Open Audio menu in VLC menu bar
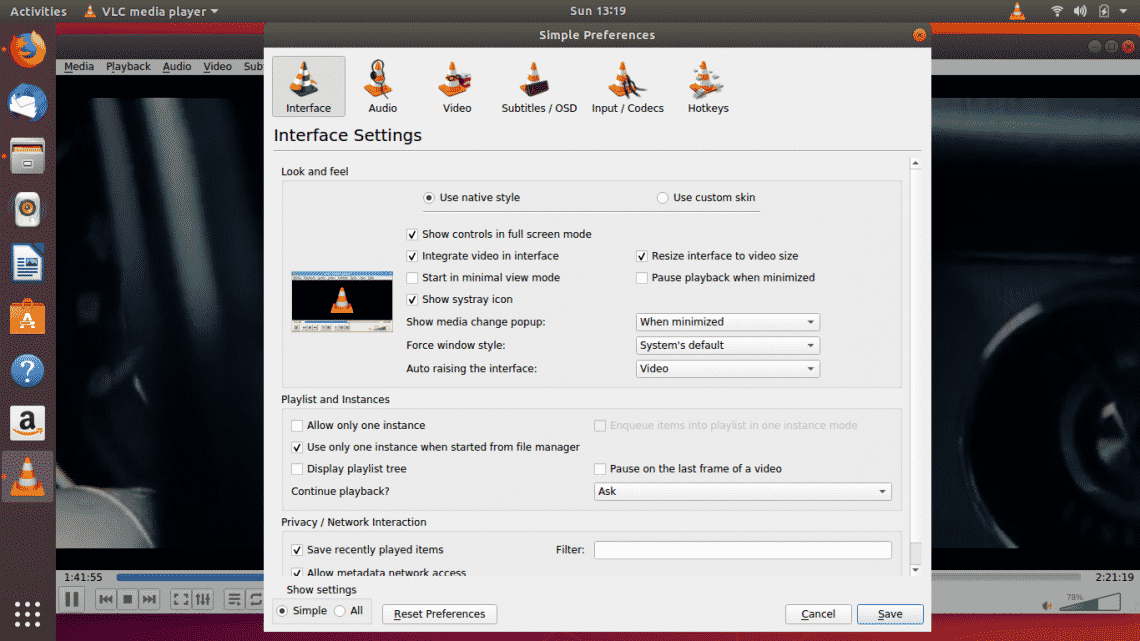Viewport: 1140px width, 641px height. 177,66
